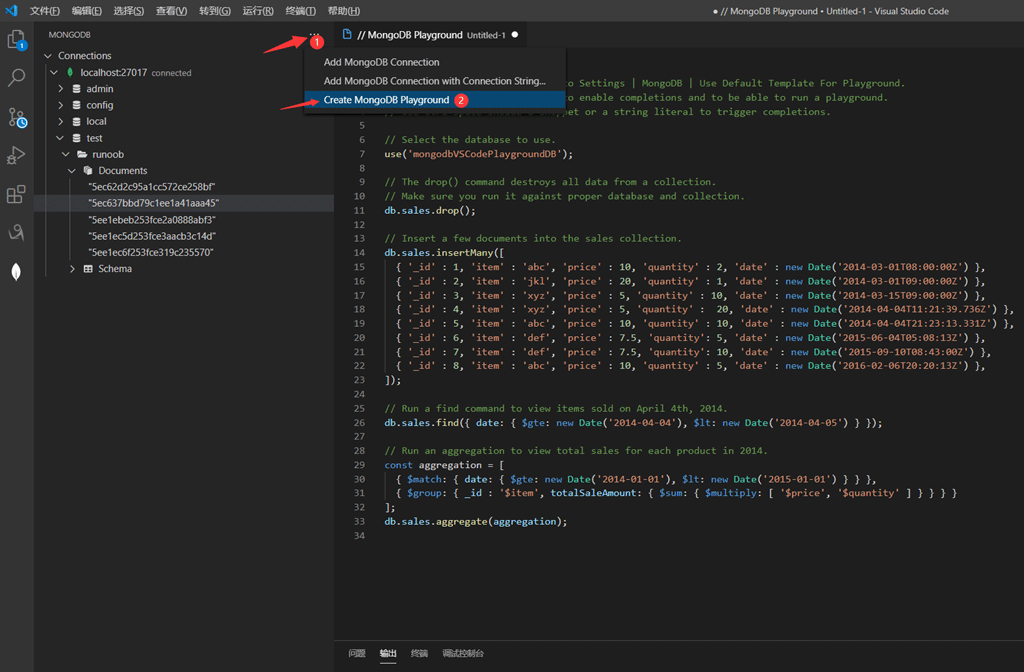Open the 终端(T) menu in menu bar
The image size is (1024, 672).
coord(300,11)
